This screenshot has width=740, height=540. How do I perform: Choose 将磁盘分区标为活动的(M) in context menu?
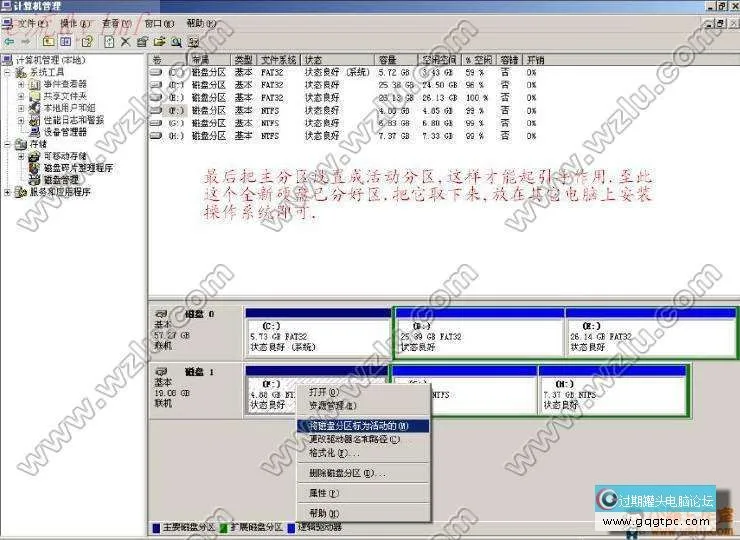coord(363,426)
